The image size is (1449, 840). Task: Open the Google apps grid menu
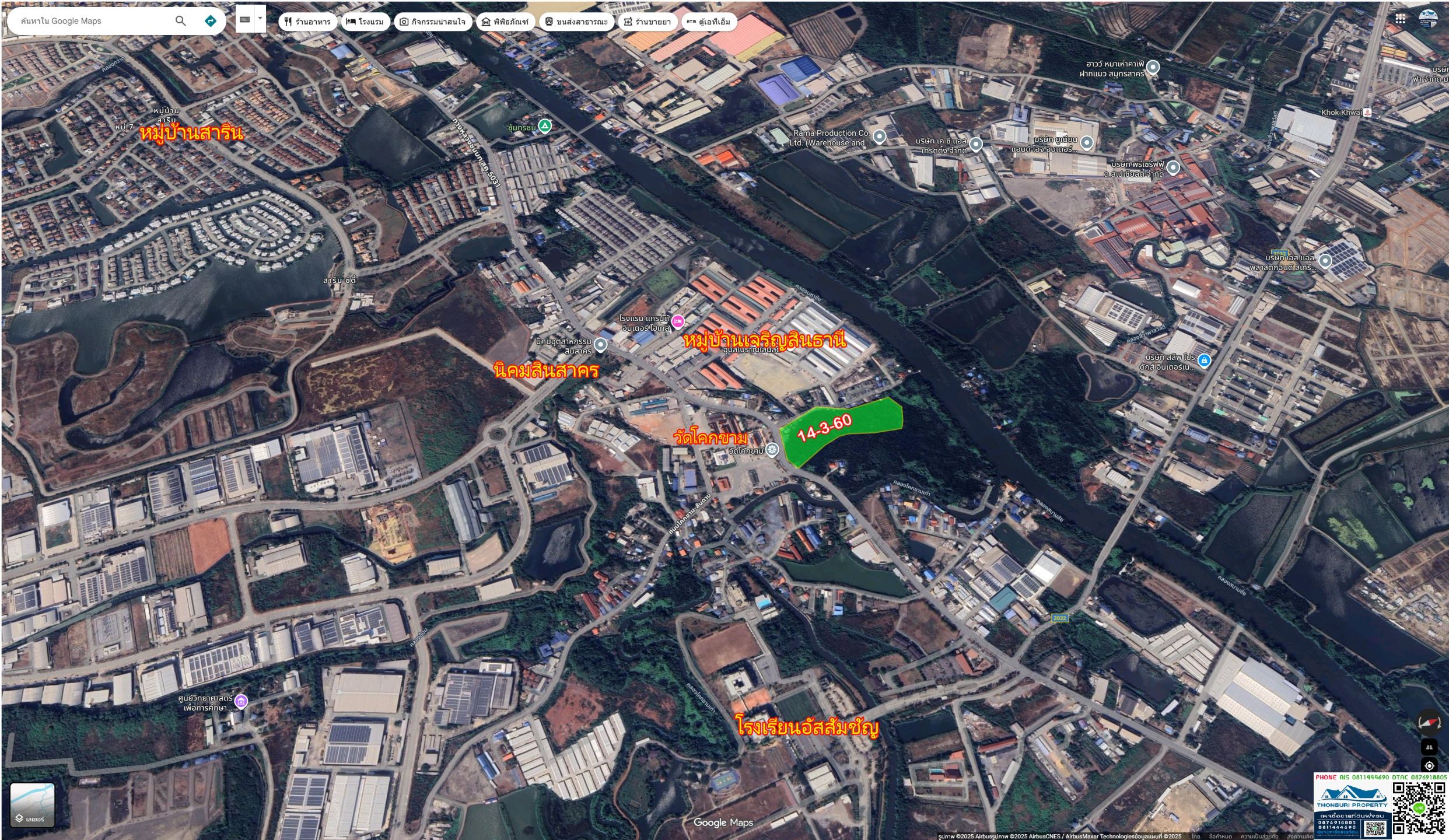[1401, 19]
